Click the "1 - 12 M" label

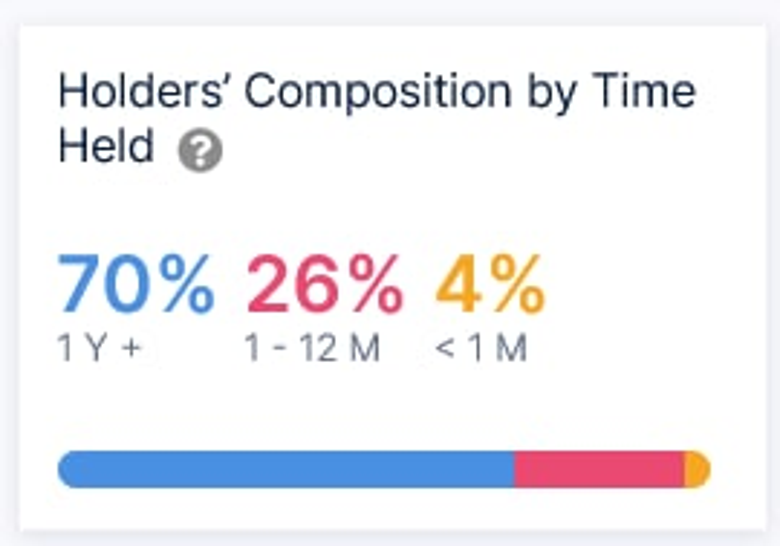(x=312, y=349)
